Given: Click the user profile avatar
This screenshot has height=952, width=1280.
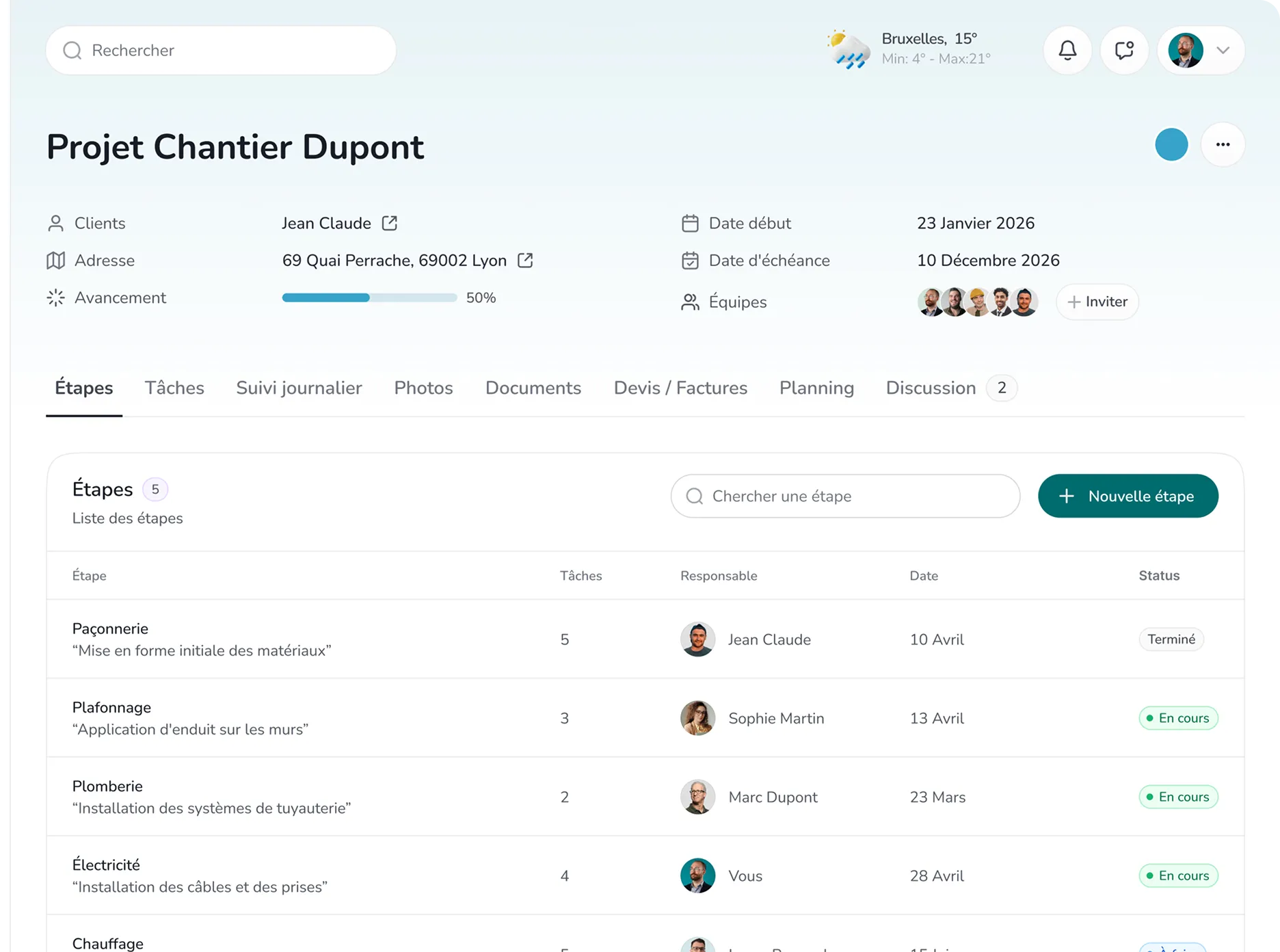Looking at the screenshot, I should coord(1186,50).
